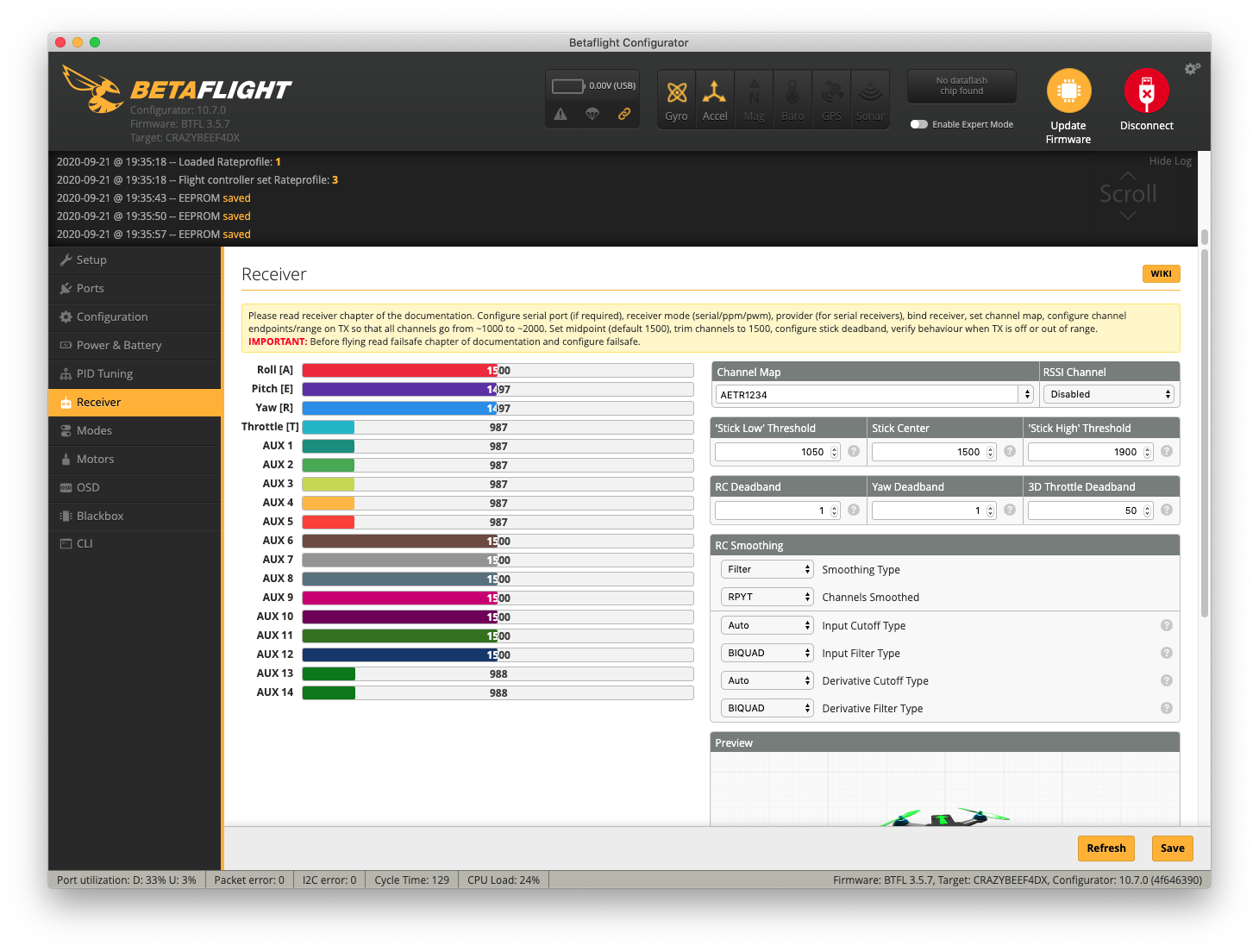This screenshot has width=1259, height=952.
Task: Click the arming warning triangle icon
Action: tap(561, 114)
